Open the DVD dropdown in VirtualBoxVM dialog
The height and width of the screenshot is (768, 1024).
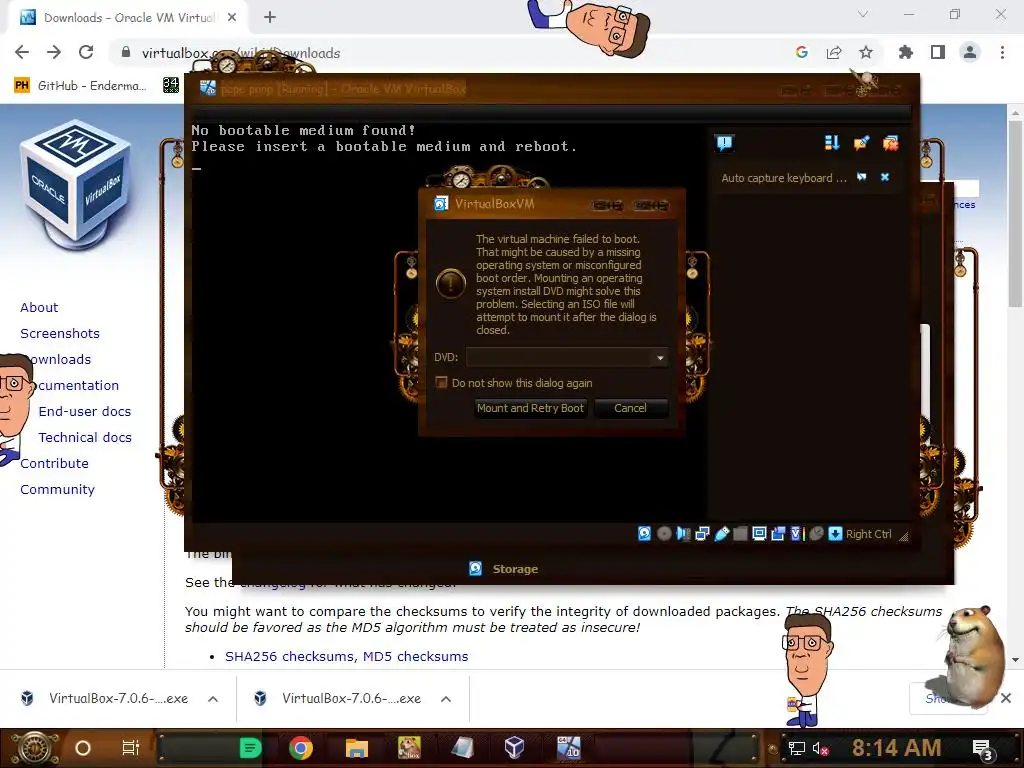tap(660, 358)
